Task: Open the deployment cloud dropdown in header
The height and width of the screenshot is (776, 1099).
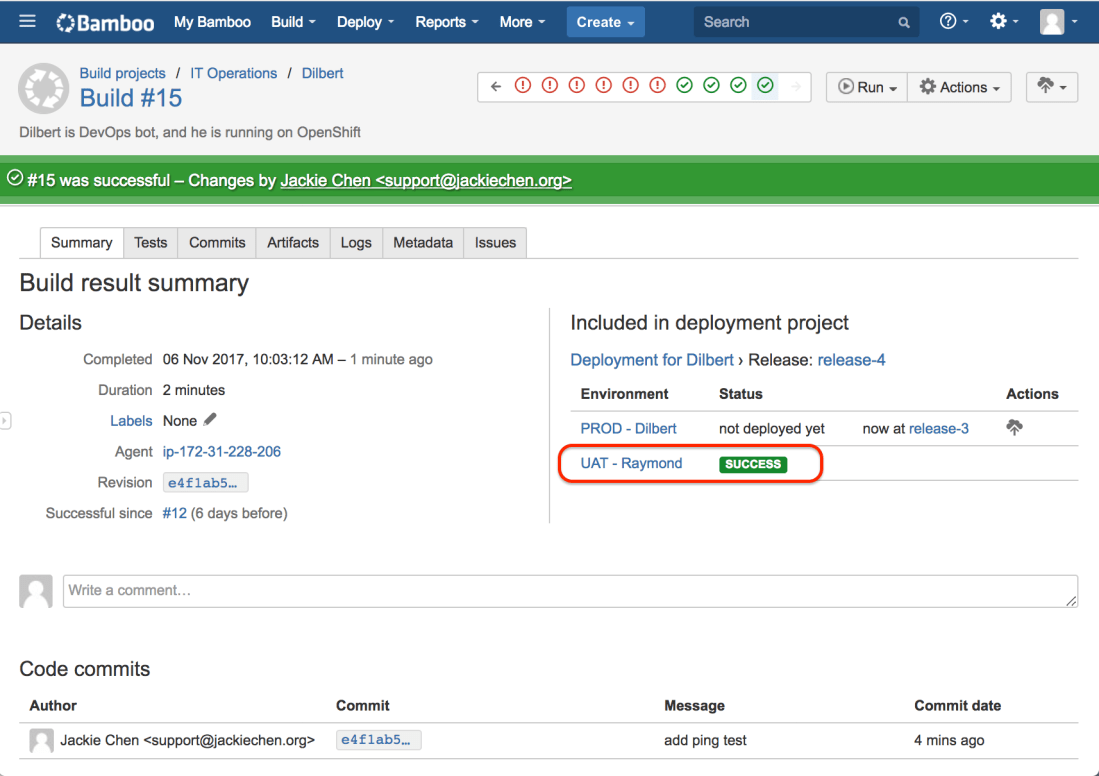Action: pos(1051,88)
